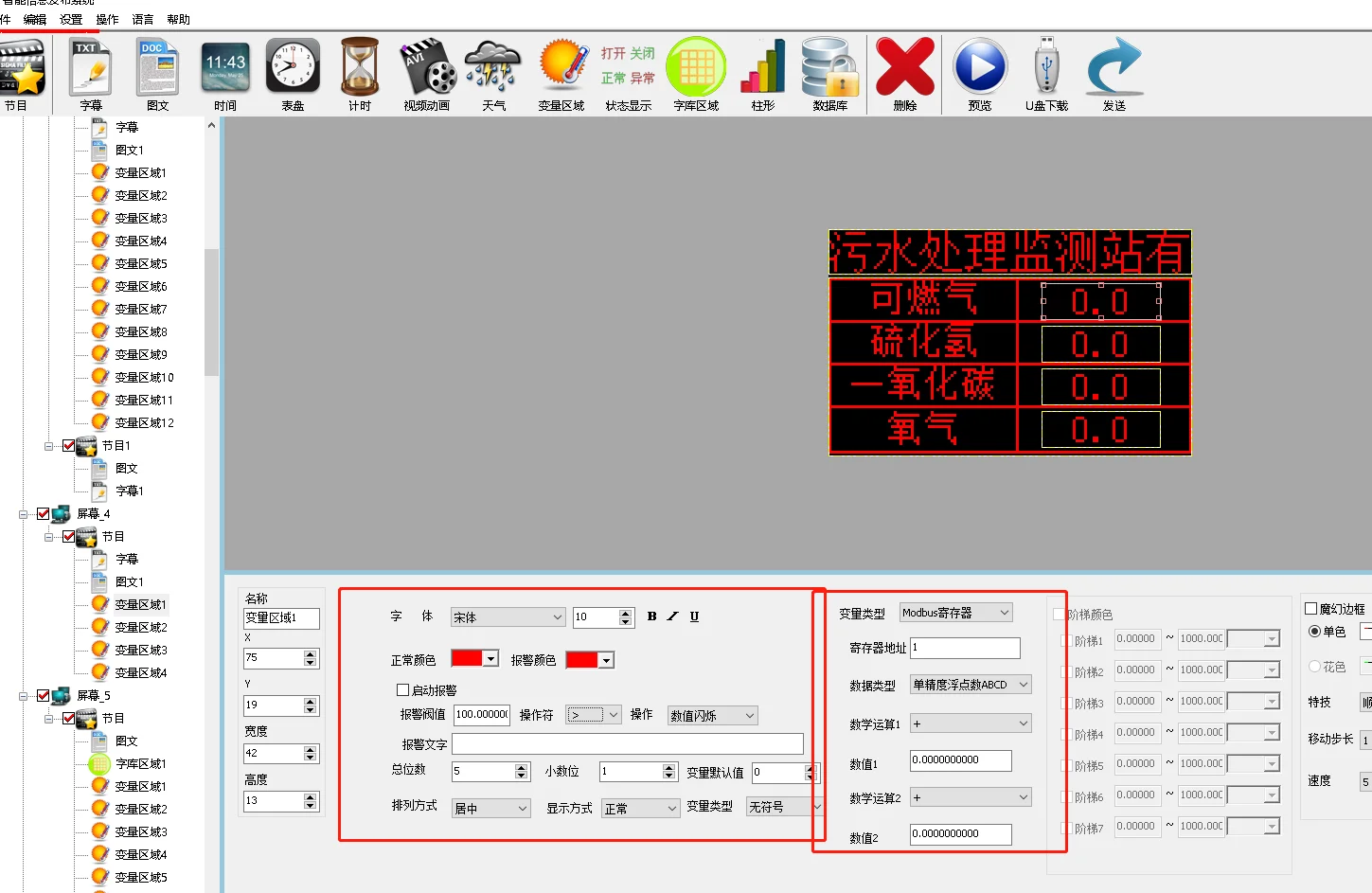The image size is (1372, 893).
Task: Check the 阶梯1 checkbox
Action: point(1067,640)
